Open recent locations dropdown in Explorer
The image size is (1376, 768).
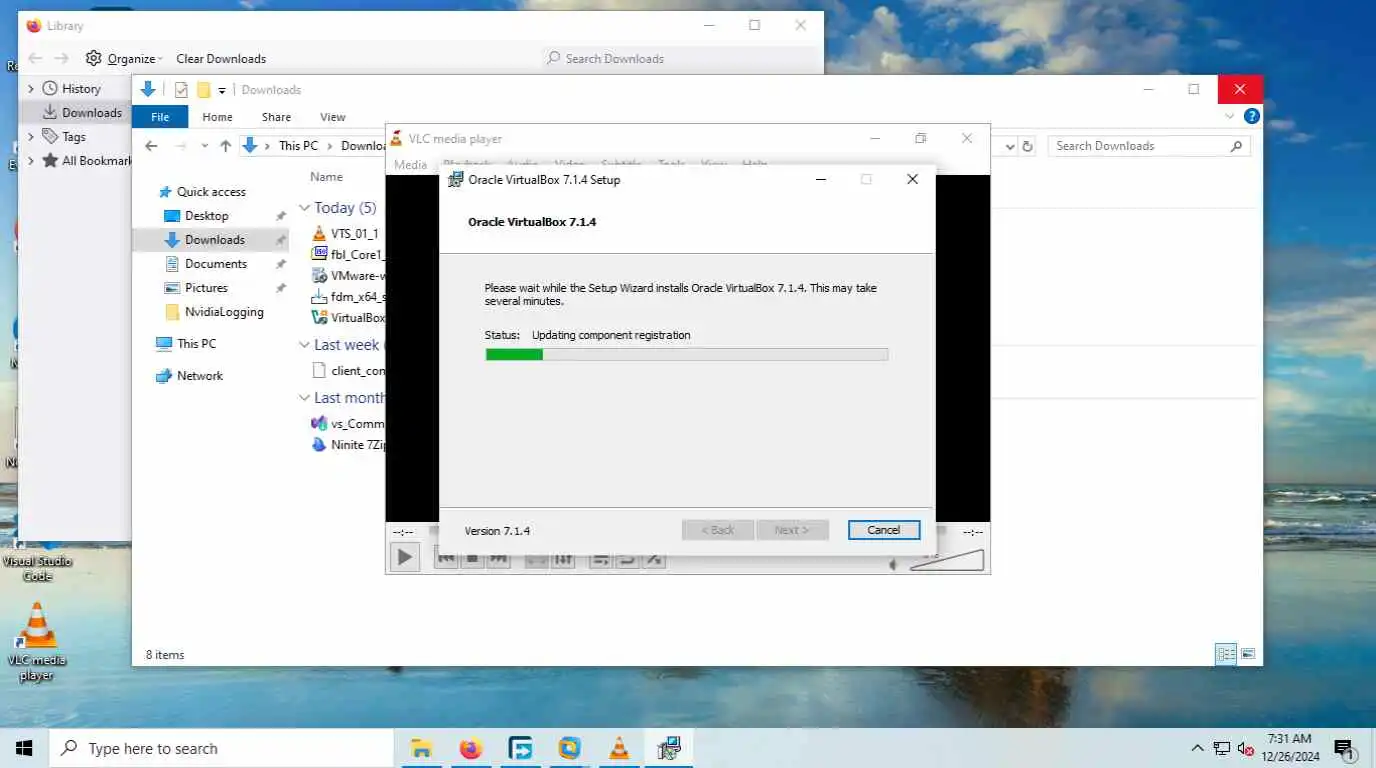click(204, 146)
